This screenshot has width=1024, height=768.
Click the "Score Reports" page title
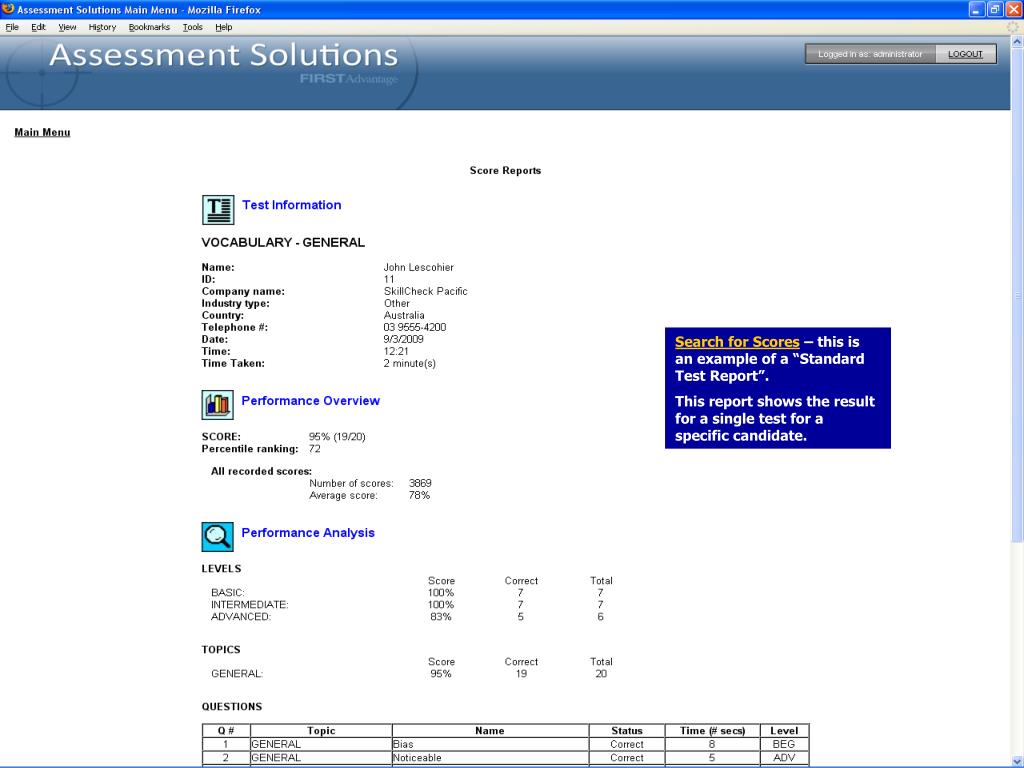pos(505,170)
